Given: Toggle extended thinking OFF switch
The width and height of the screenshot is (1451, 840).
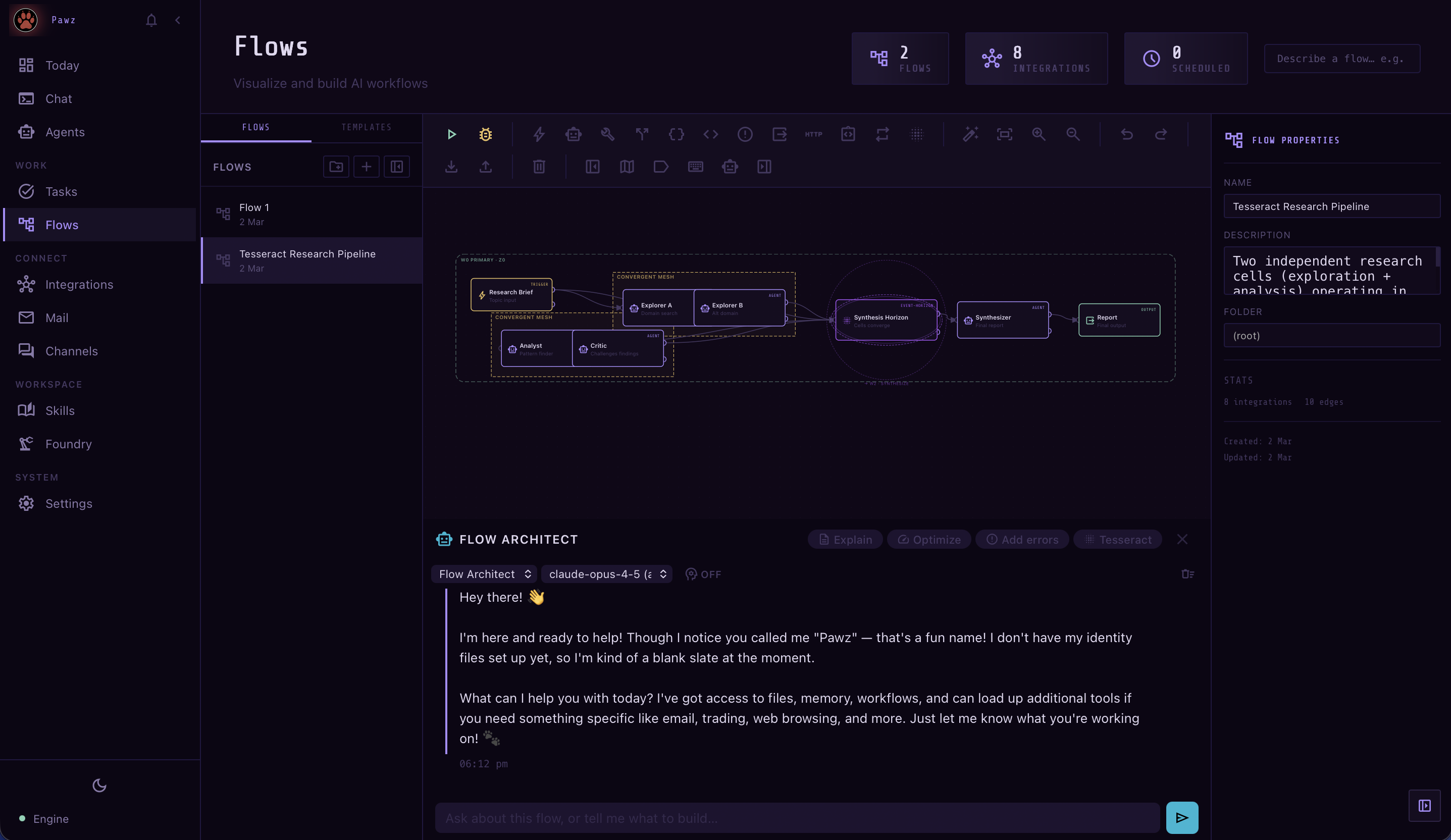Looking at the screenshot, I should coord(703,574).
